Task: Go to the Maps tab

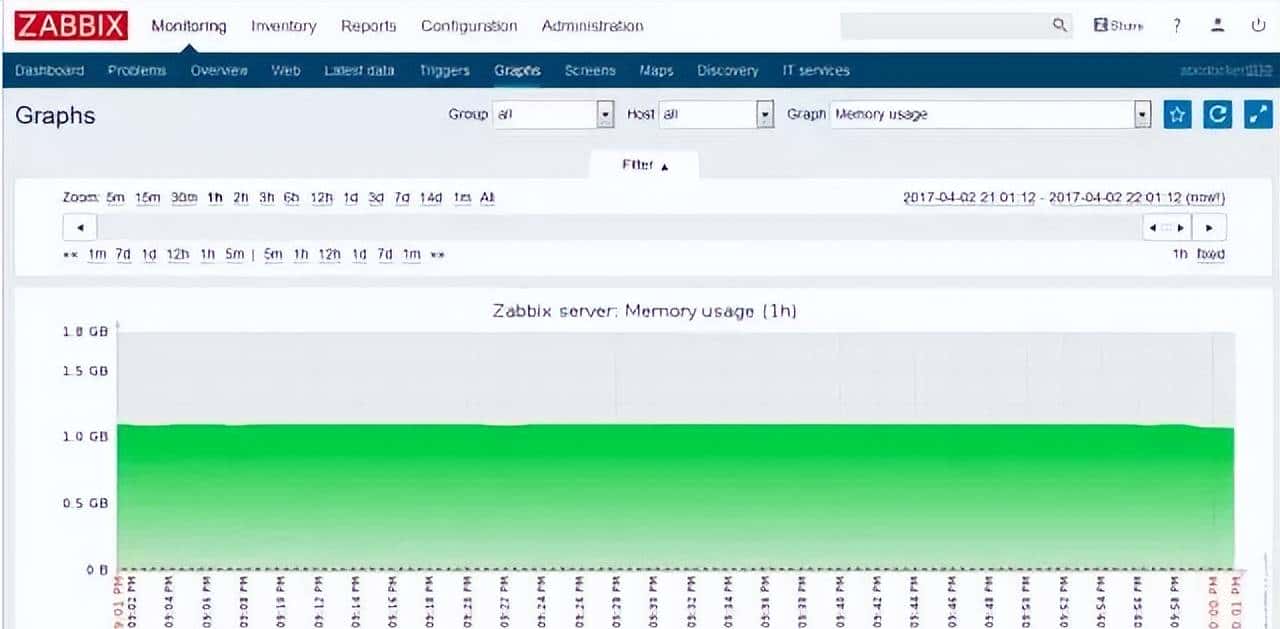Action: tap(656, 70)
